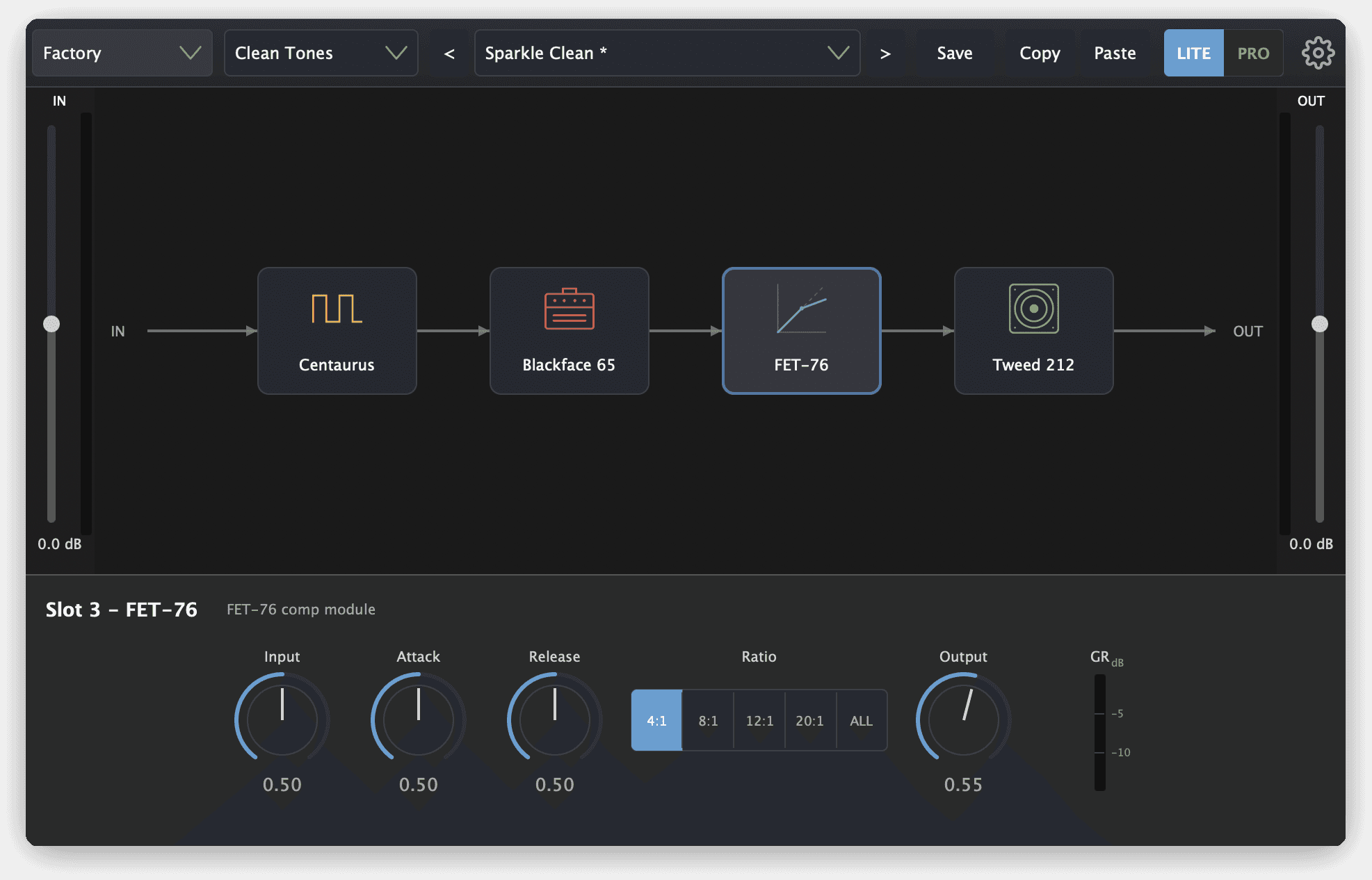Click the IN gain slider handle
The height and width of the screenshot is (880, 1372).
[51, 324]
